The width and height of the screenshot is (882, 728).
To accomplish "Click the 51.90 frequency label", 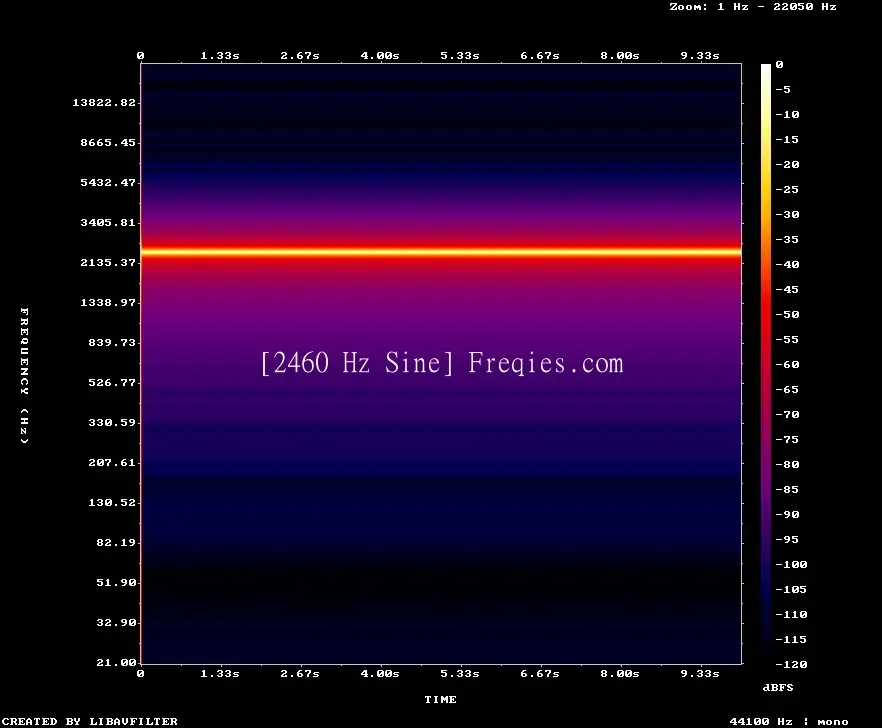I will coord(116,582).
